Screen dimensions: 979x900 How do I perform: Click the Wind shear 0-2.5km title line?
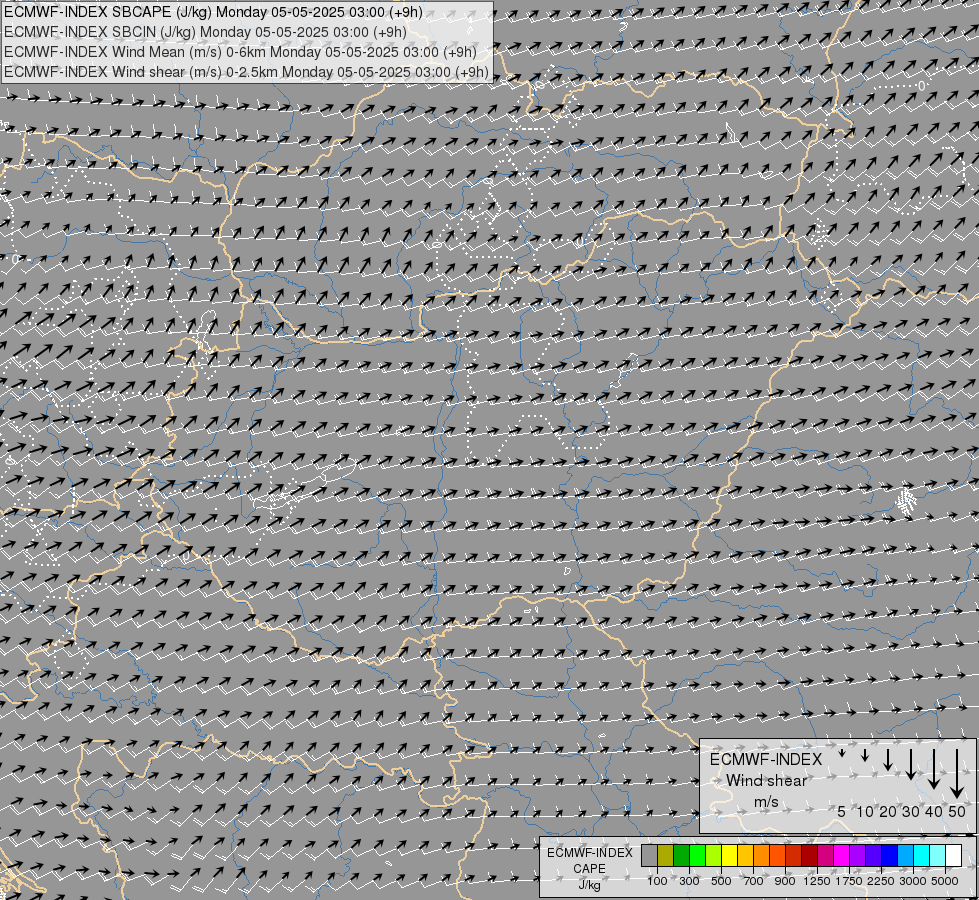246,72
